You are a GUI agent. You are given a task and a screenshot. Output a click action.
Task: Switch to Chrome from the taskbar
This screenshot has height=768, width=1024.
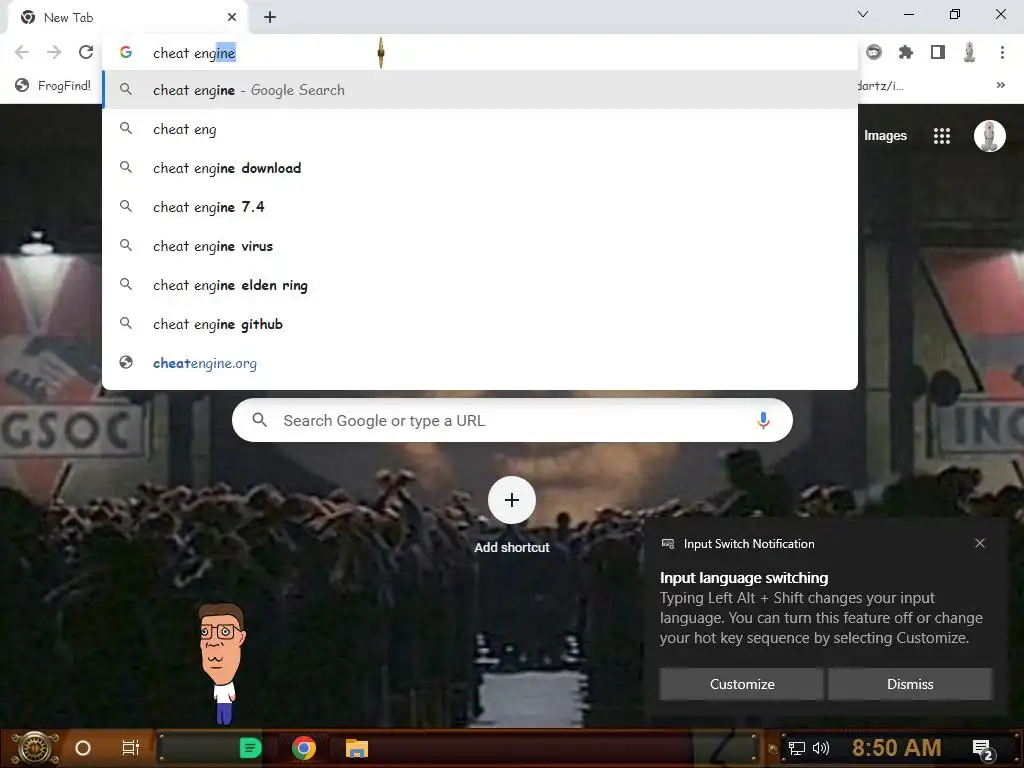pyautogui.click(x=304, y=748)
